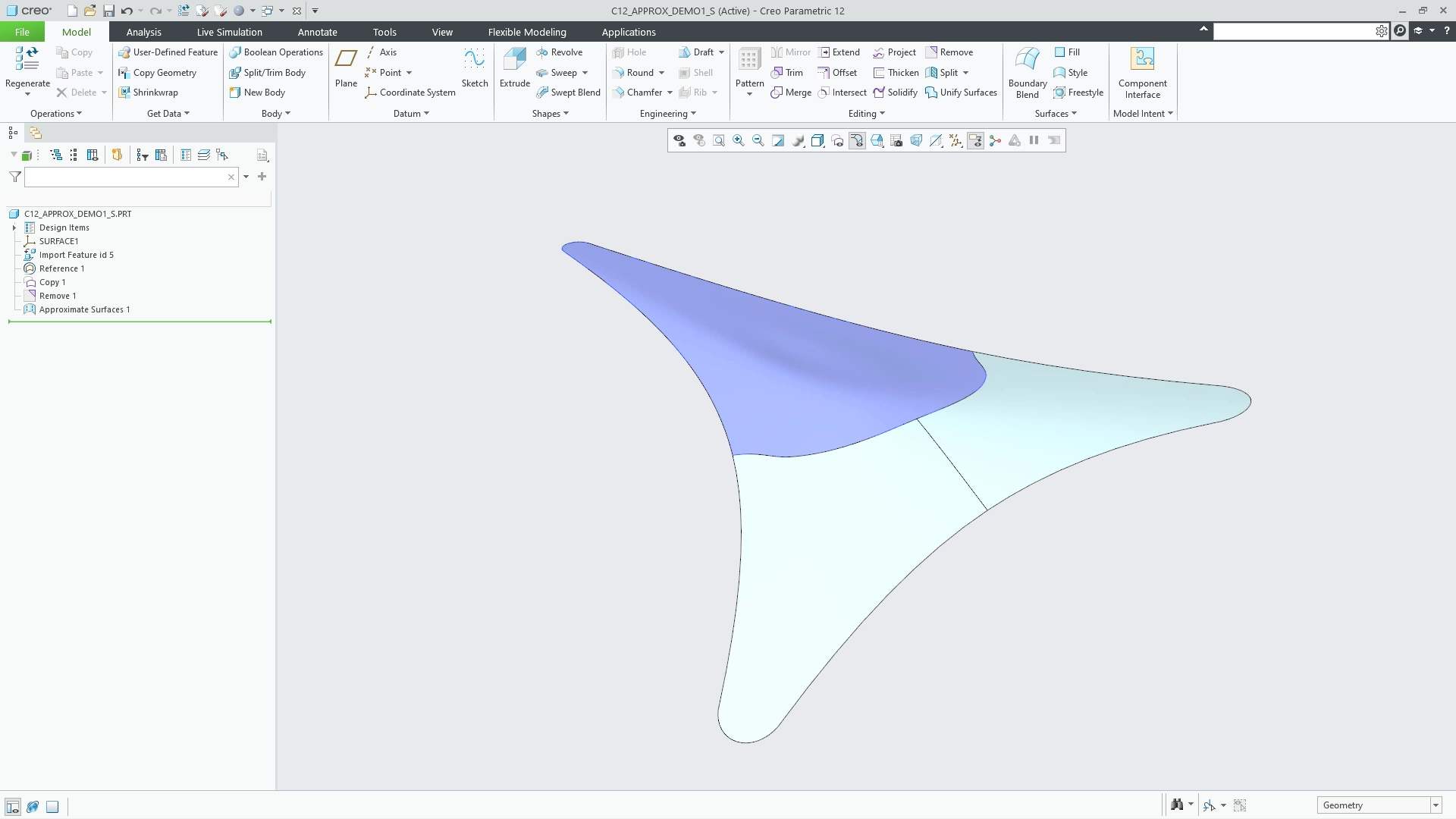Expand the Operations group dropdown
Image resolution: width=1456 pixels, height=819 pixels.
point(56,114)
